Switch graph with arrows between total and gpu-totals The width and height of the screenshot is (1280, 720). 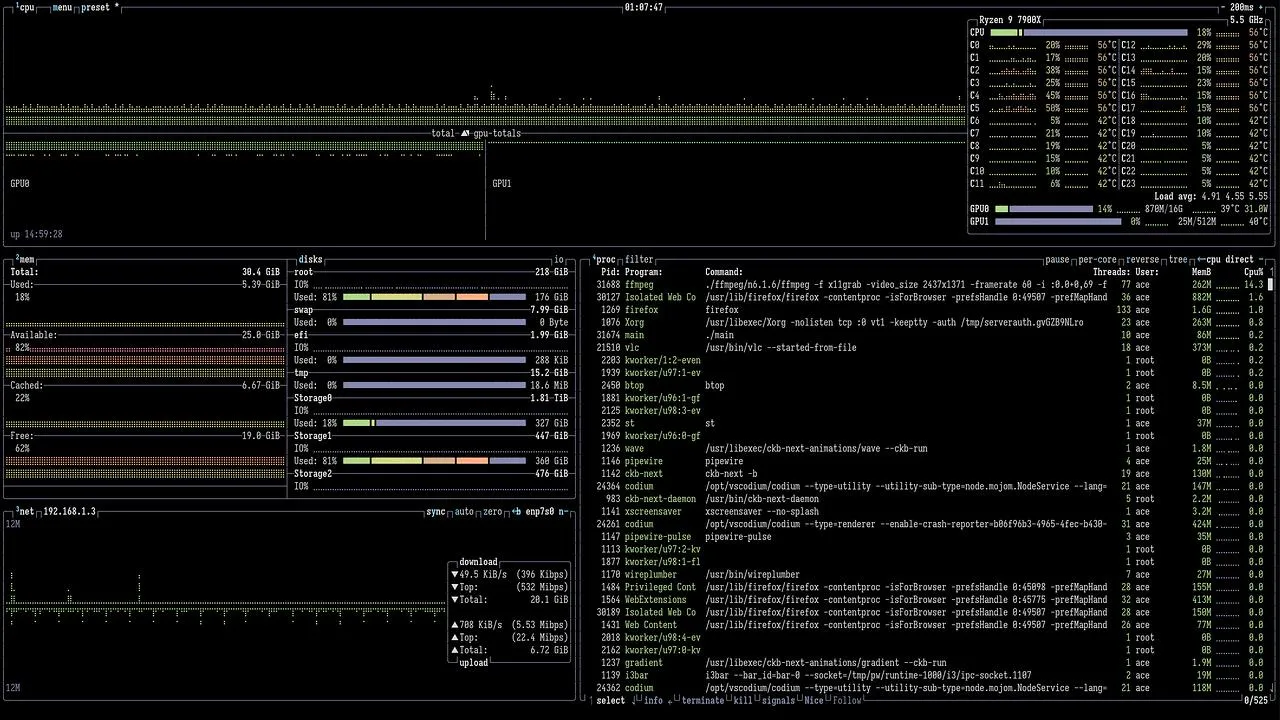pyautogui.click(x=465, y=133)
